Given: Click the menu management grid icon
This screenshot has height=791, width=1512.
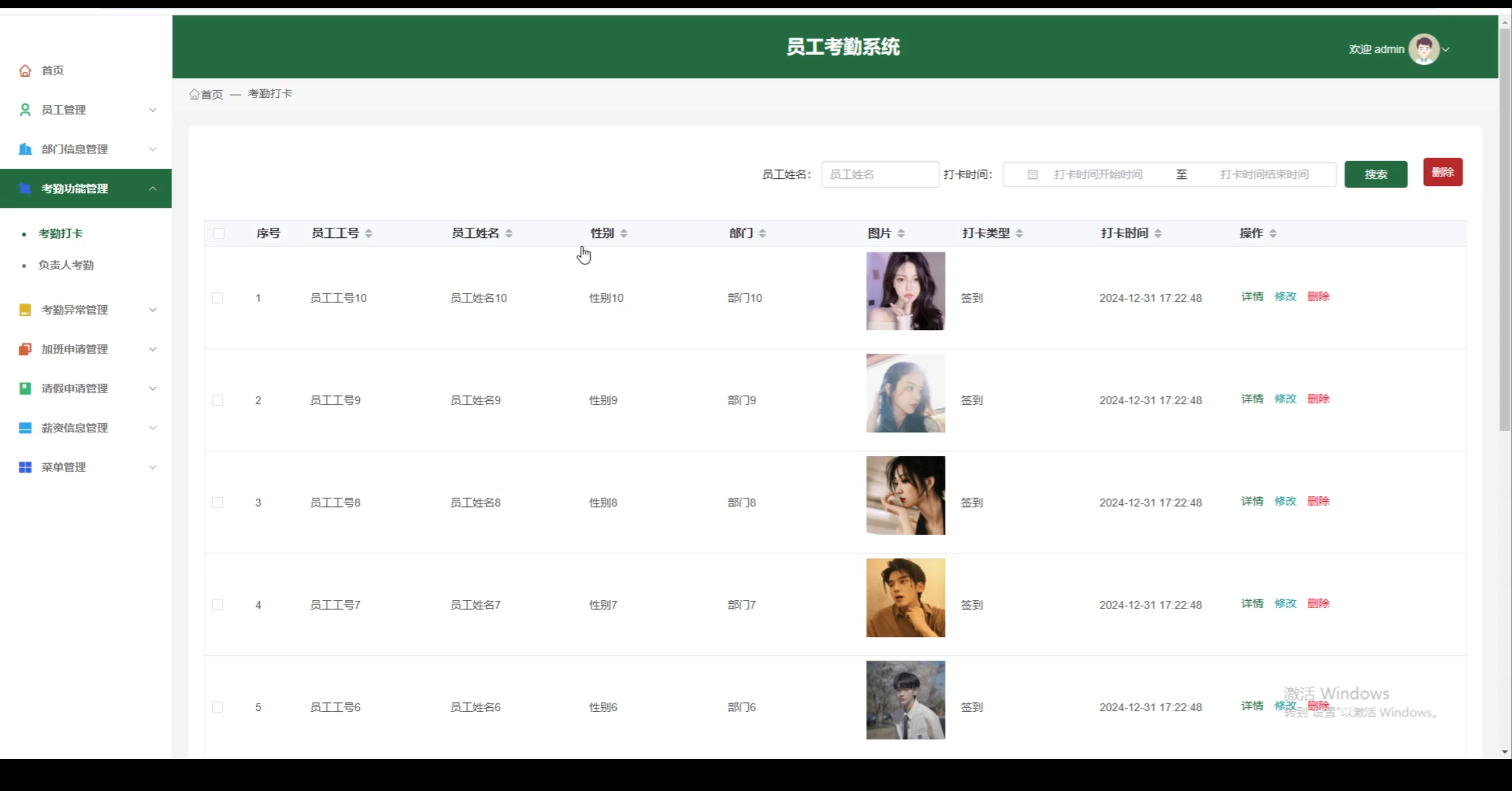Looking at the screenshot, I should (x=25, y=467).
